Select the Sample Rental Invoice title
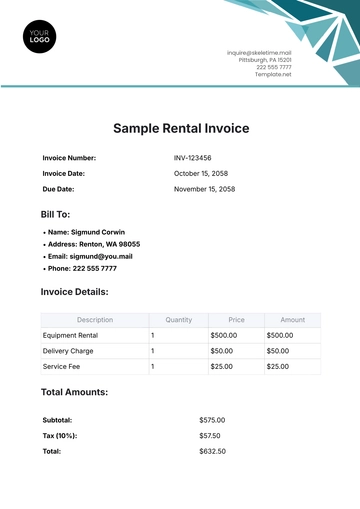The image size is (360, 509). [181, 128]
